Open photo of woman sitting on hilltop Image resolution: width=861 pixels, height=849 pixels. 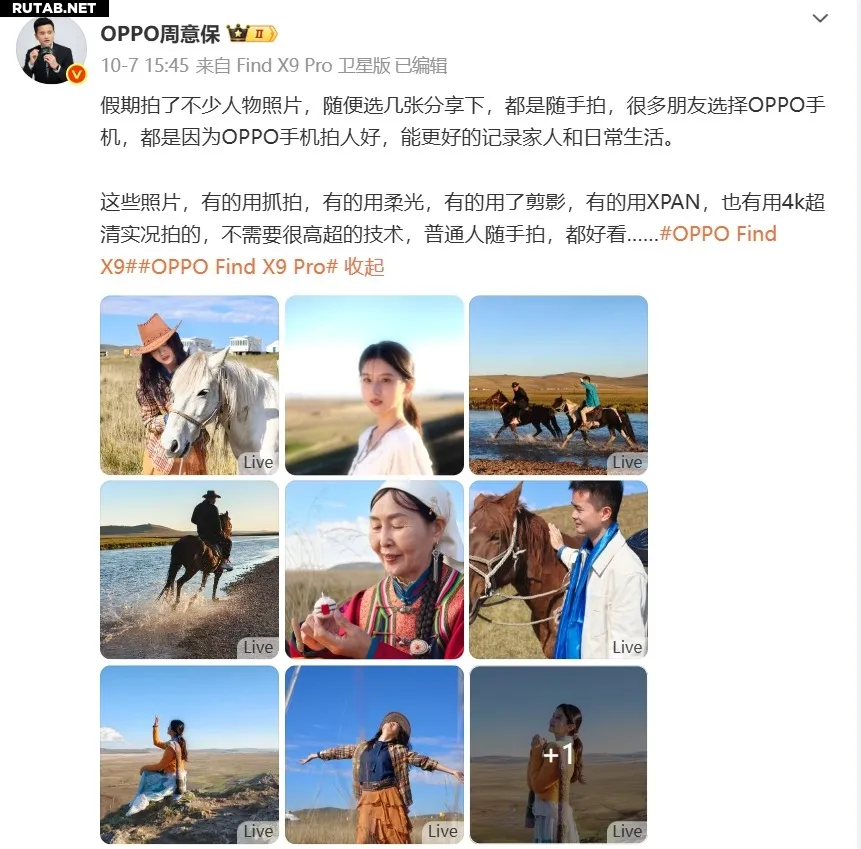click(189, 755)
